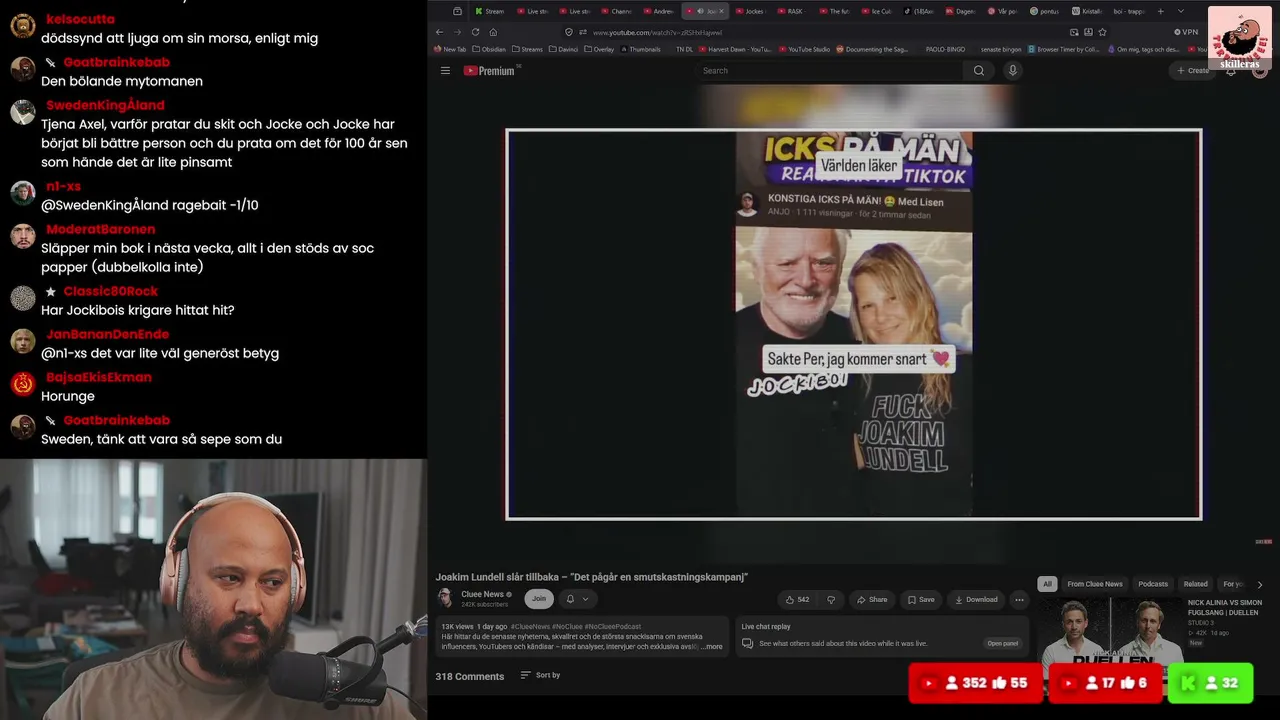Click chat username ModeratBaronen
The height and width of the screenshot is (720, 1280).
(x=100, y=229)
